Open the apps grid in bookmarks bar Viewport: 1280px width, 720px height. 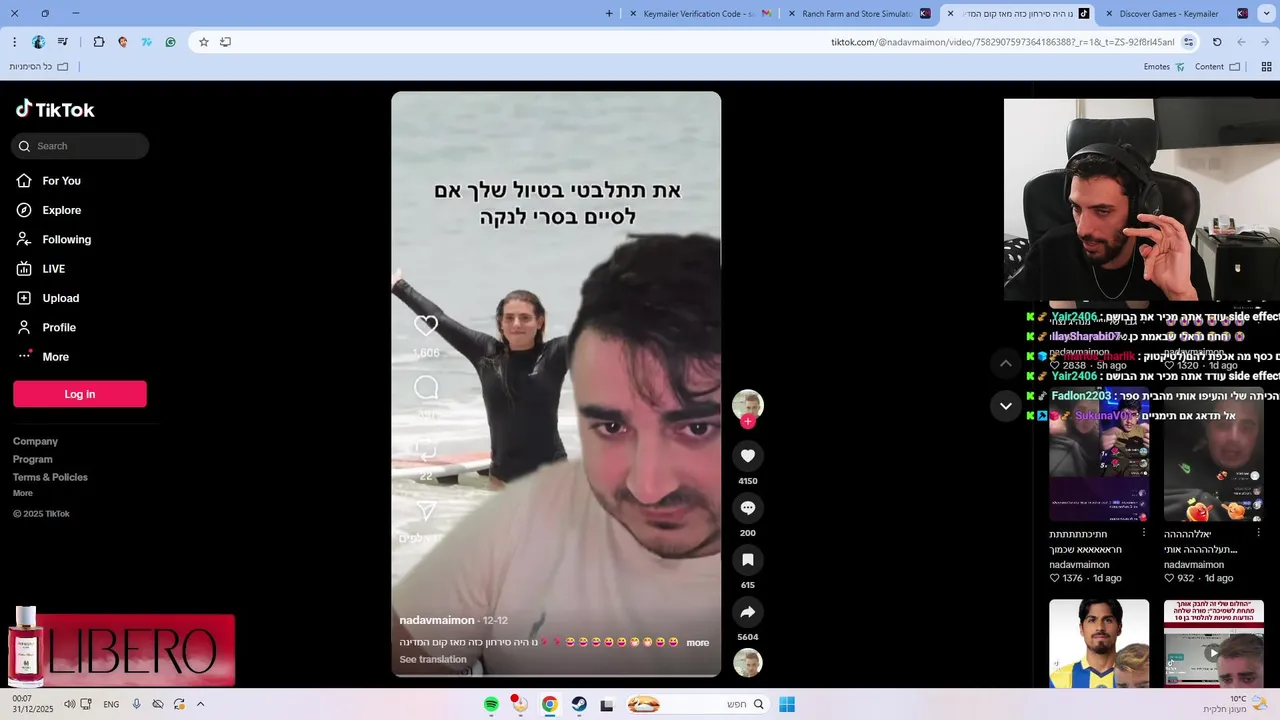click(x=1266, y=67)
